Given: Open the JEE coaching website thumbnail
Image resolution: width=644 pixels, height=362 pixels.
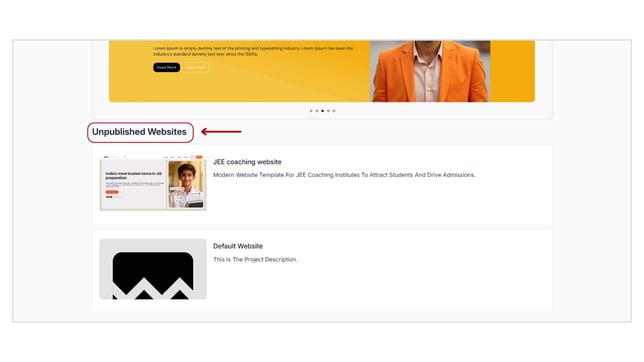Looking at the screenshot, I should [x=153, y=183].
